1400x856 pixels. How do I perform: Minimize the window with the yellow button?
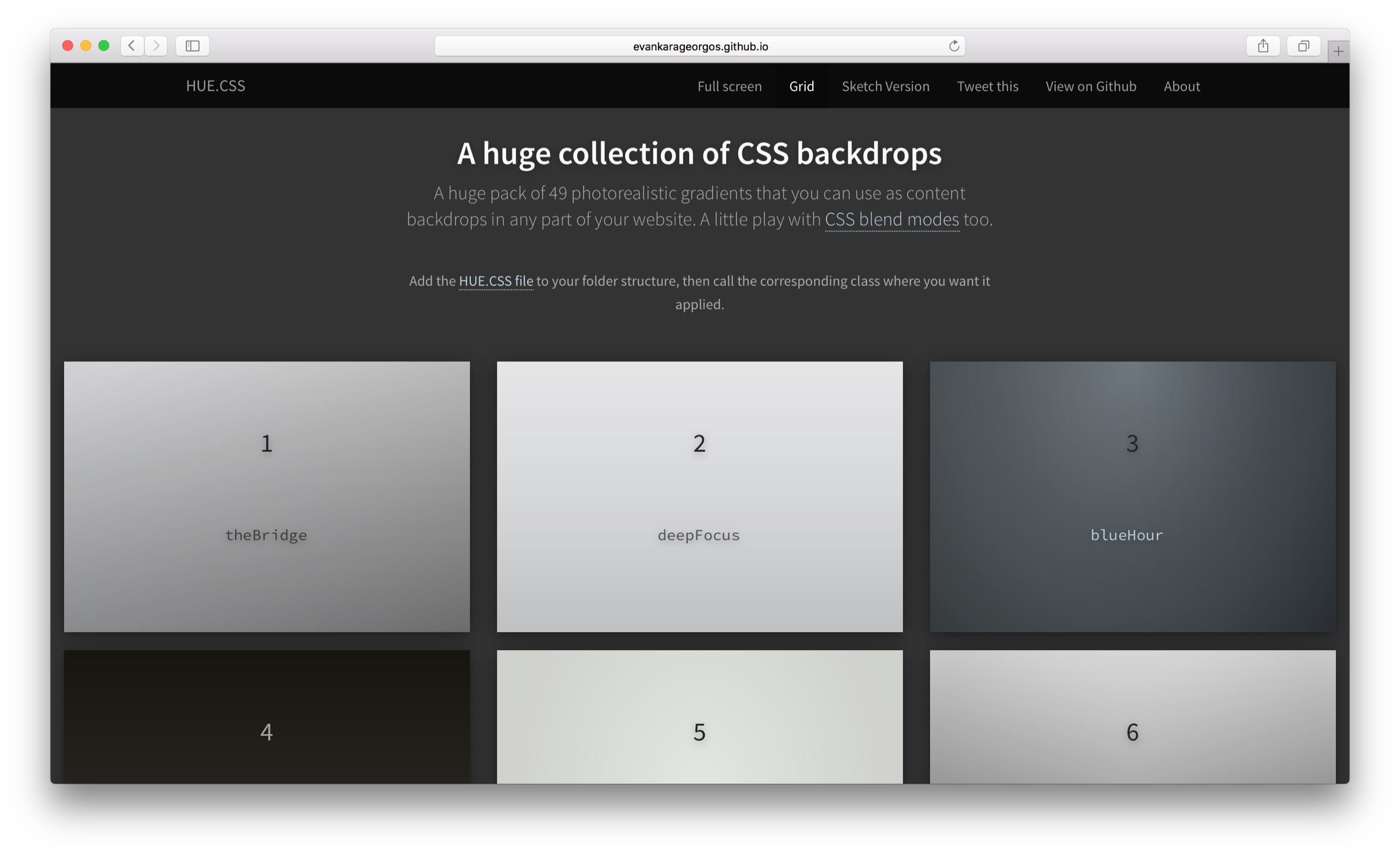[86, 45]
